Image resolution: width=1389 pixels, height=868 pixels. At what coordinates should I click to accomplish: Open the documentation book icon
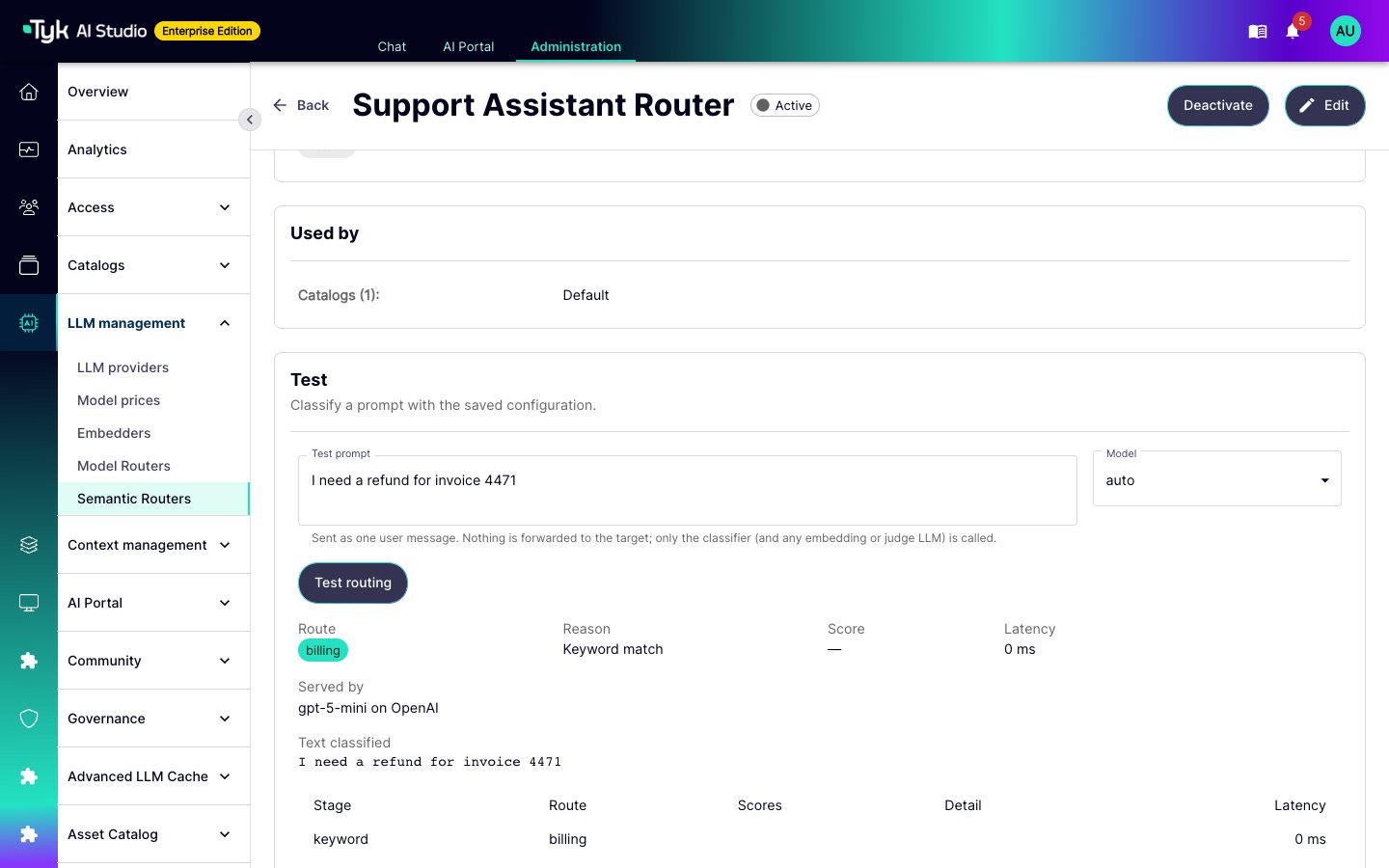click(1257, 32)
